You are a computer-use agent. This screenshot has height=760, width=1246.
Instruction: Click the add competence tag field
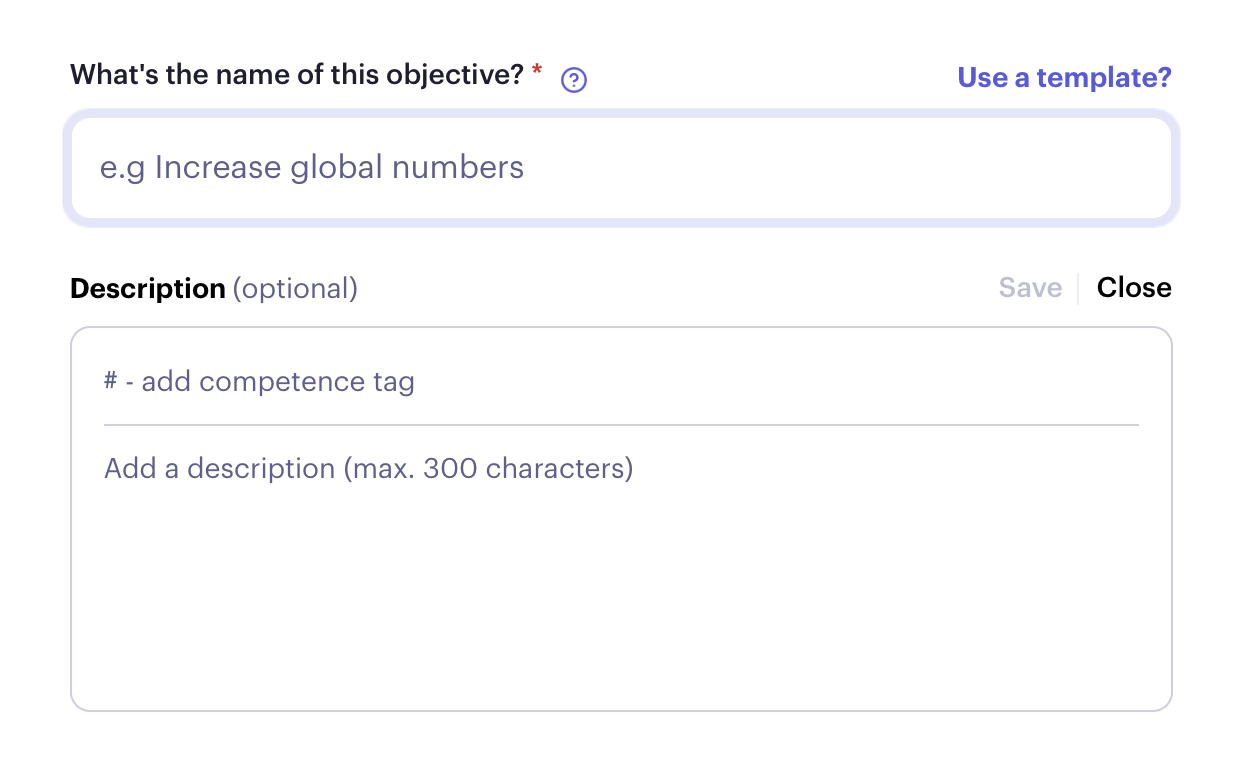point(621,381)
